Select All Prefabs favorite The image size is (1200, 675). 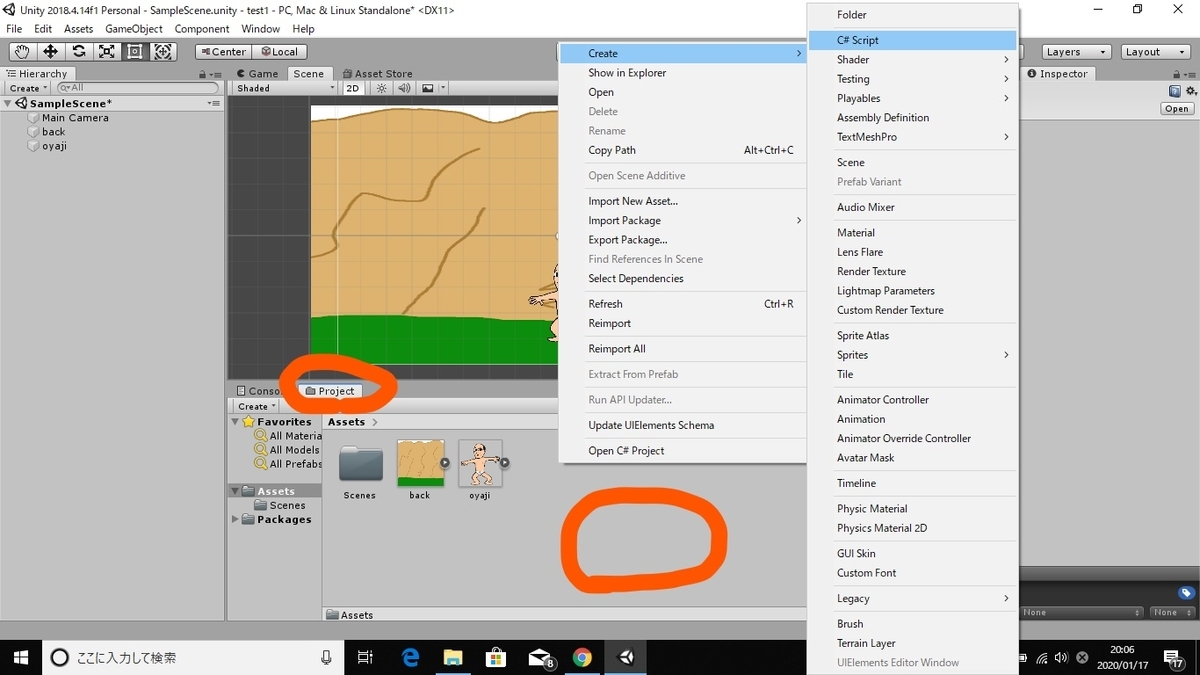(288, 464)
